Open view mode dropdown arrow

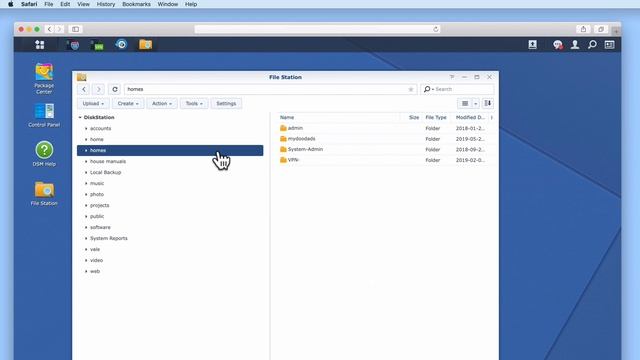pos(476,104)
